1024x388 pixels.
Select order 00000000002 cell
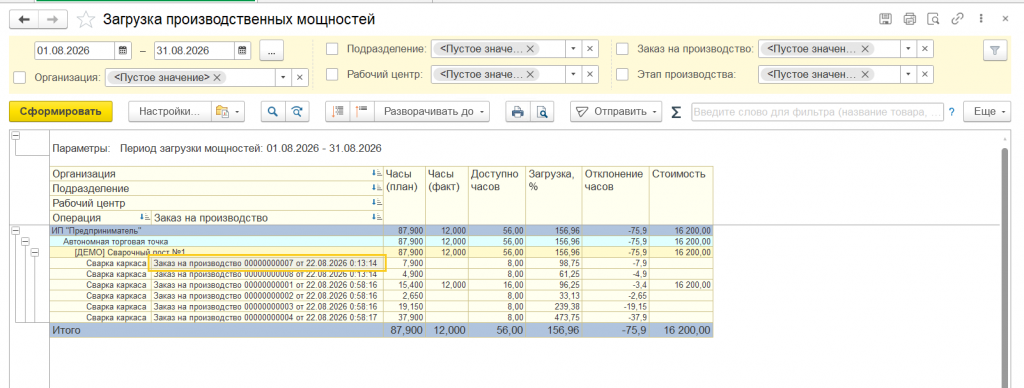(x=268, y=295)
